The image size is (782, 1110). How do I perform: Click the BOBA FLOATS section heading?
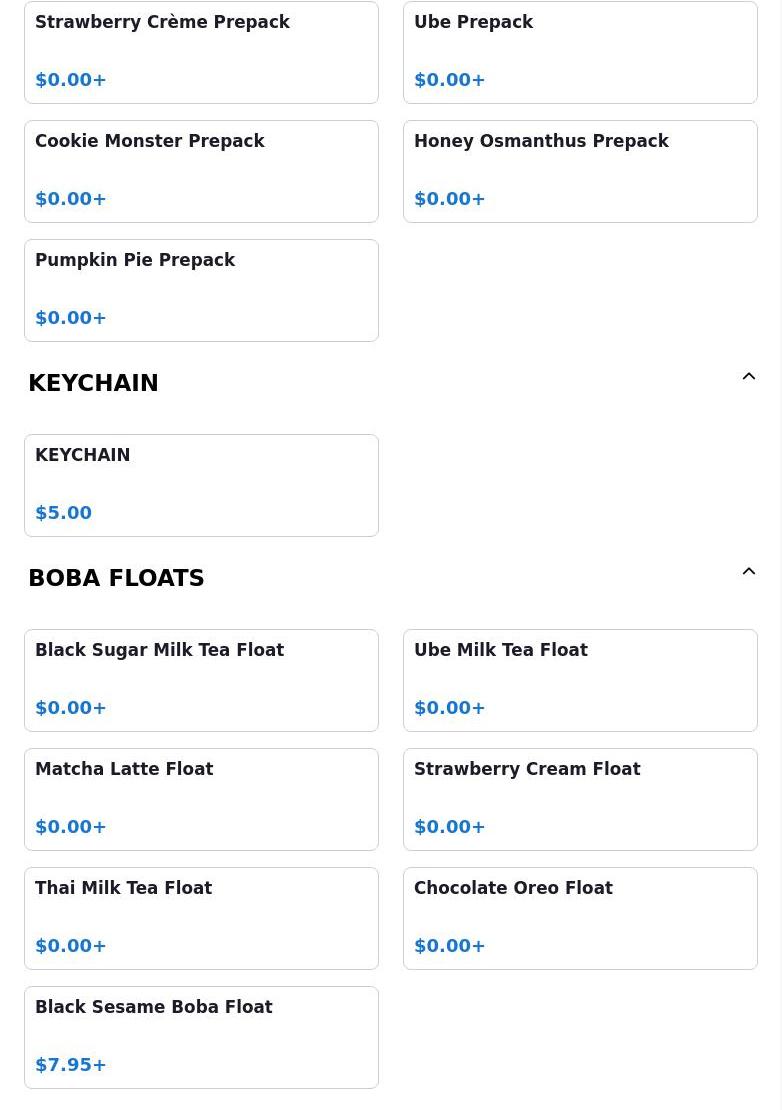click(x=116, y=578)
